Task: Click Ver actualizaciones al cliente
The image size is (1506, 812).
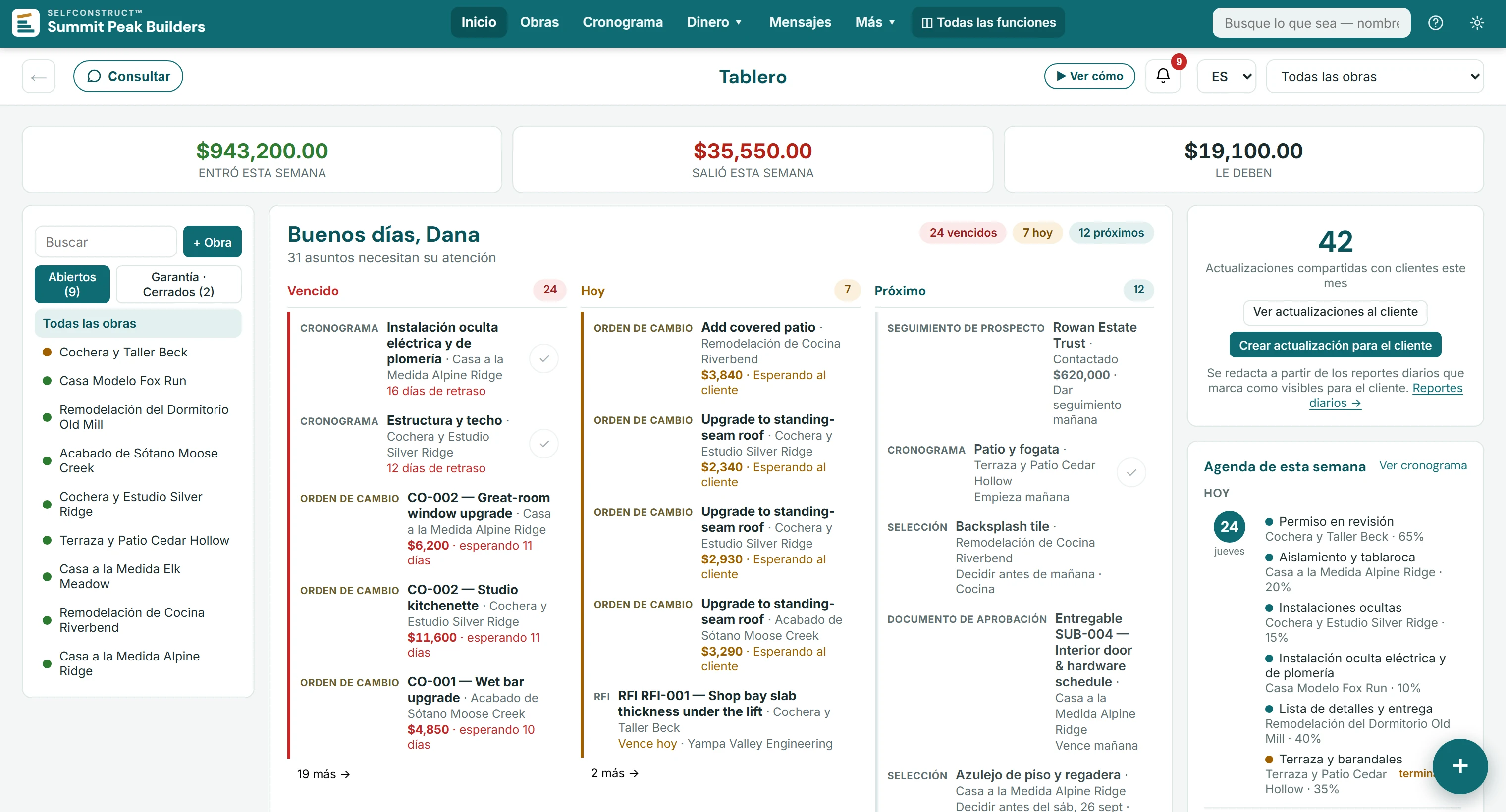Action: (1335, 312)
